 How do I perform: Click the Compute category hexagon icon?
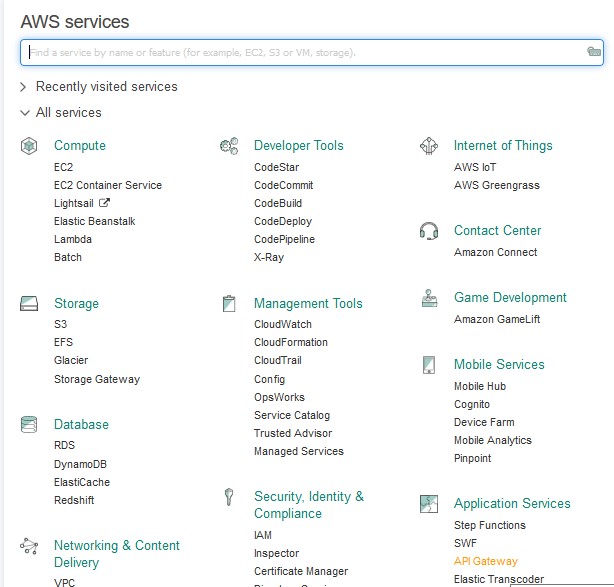[29, 146]
